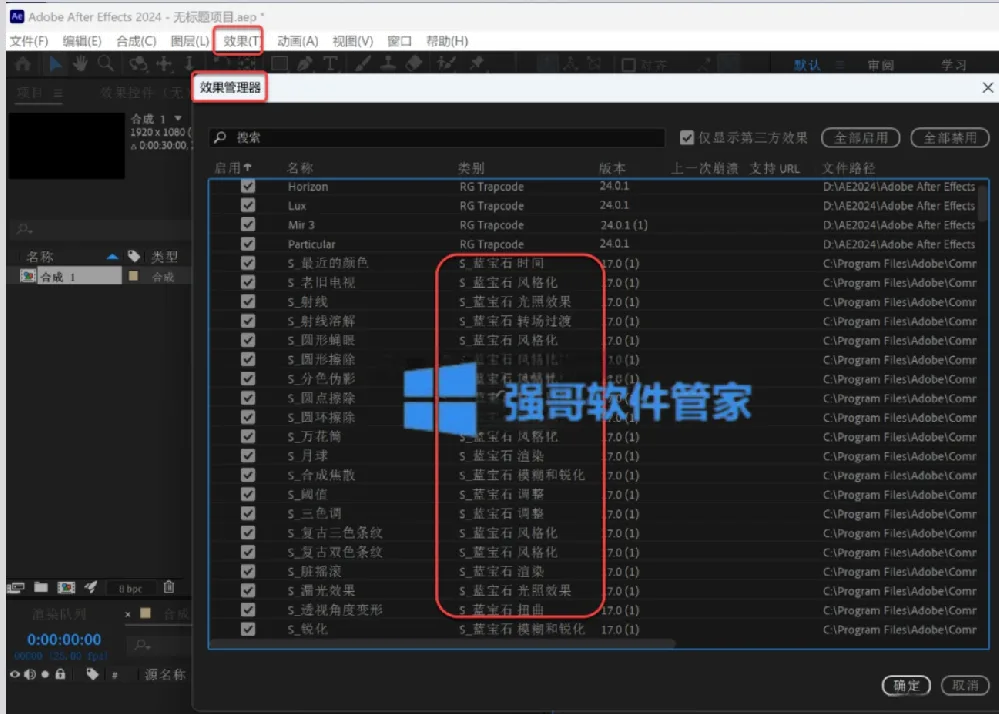Select the Orbit camera tool
This screenshot has width=999, height=714.
click(x=138, y=64)
